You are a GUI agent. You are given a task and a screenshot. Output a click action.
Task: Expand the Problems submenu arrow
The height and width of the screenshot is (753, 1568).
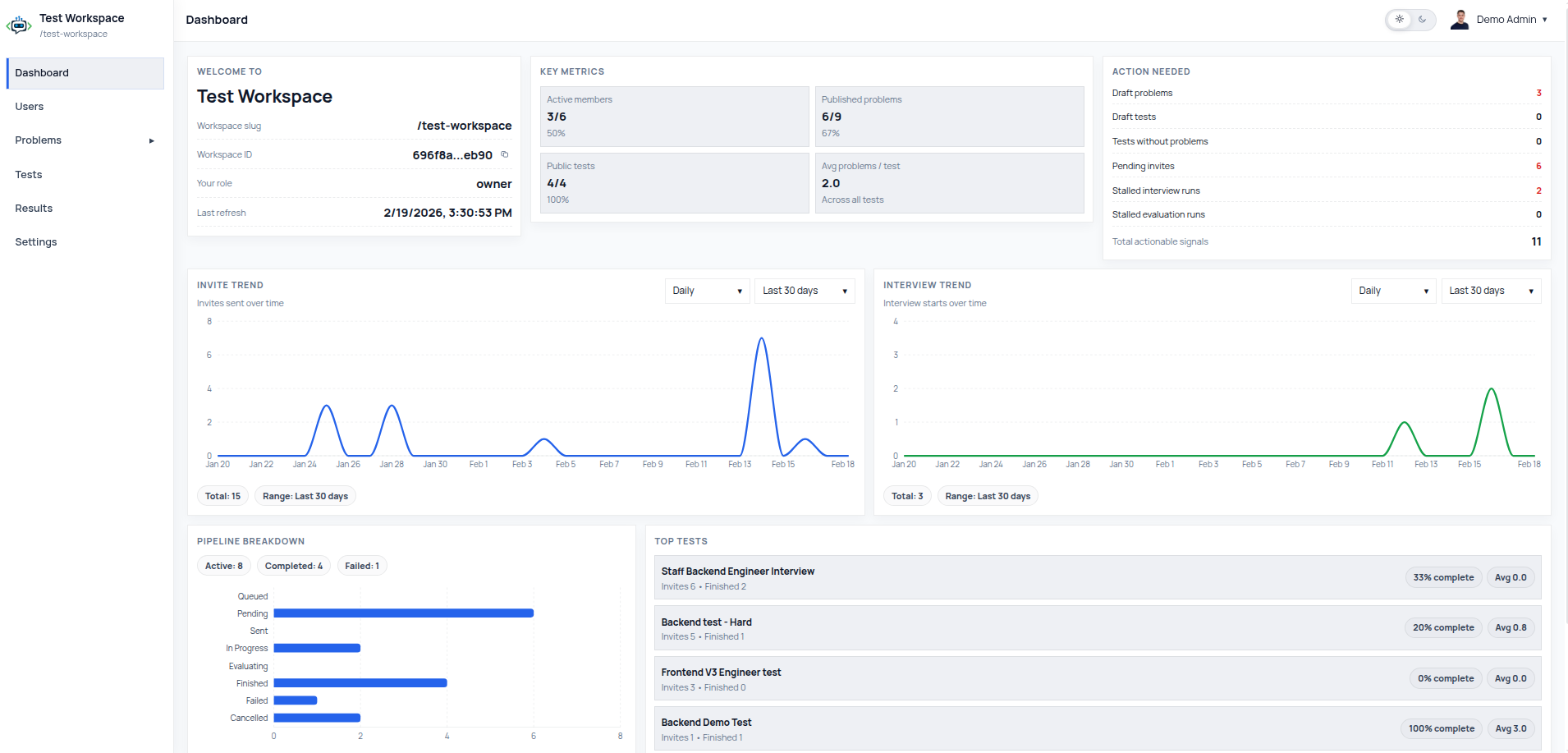pyautogui.click(x=151, y=140)
